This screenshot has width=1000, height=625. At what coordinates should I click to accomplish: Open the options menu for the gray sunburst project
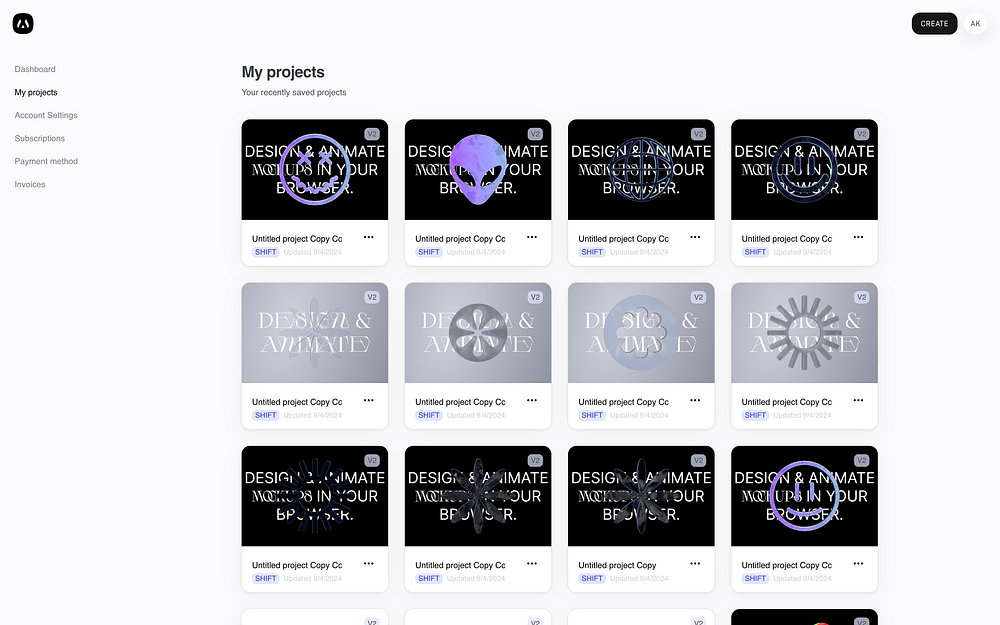858,401
